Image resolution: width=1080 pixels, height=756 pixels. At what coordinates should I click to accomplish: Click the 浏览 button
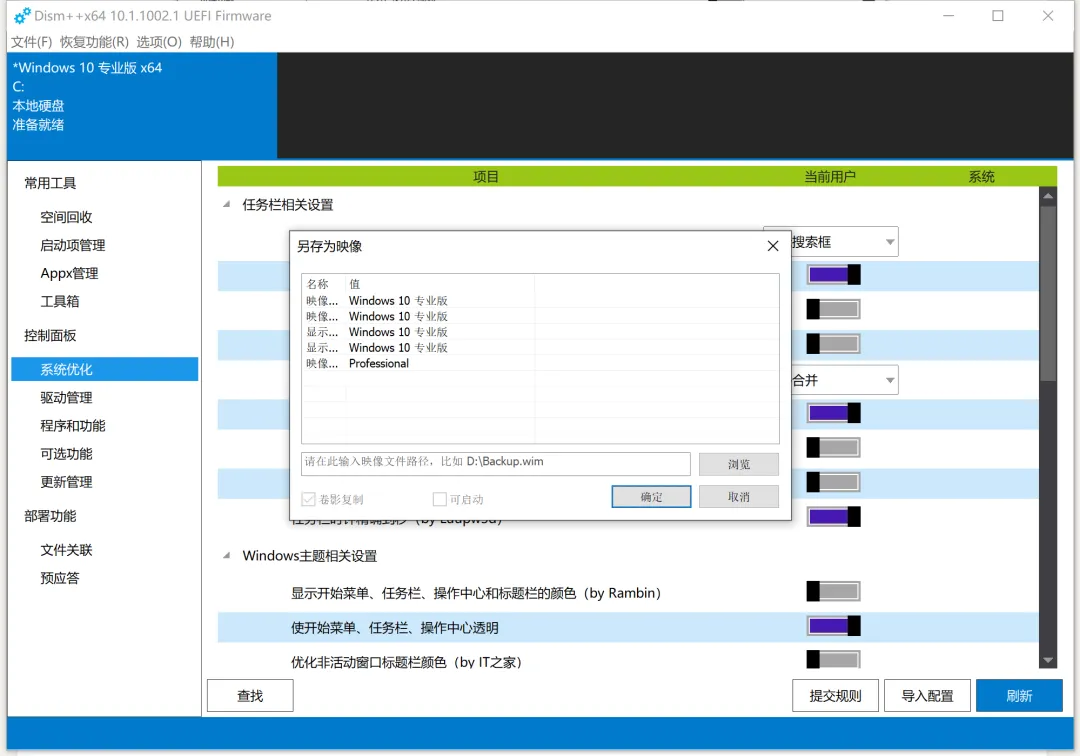(739, 464)
